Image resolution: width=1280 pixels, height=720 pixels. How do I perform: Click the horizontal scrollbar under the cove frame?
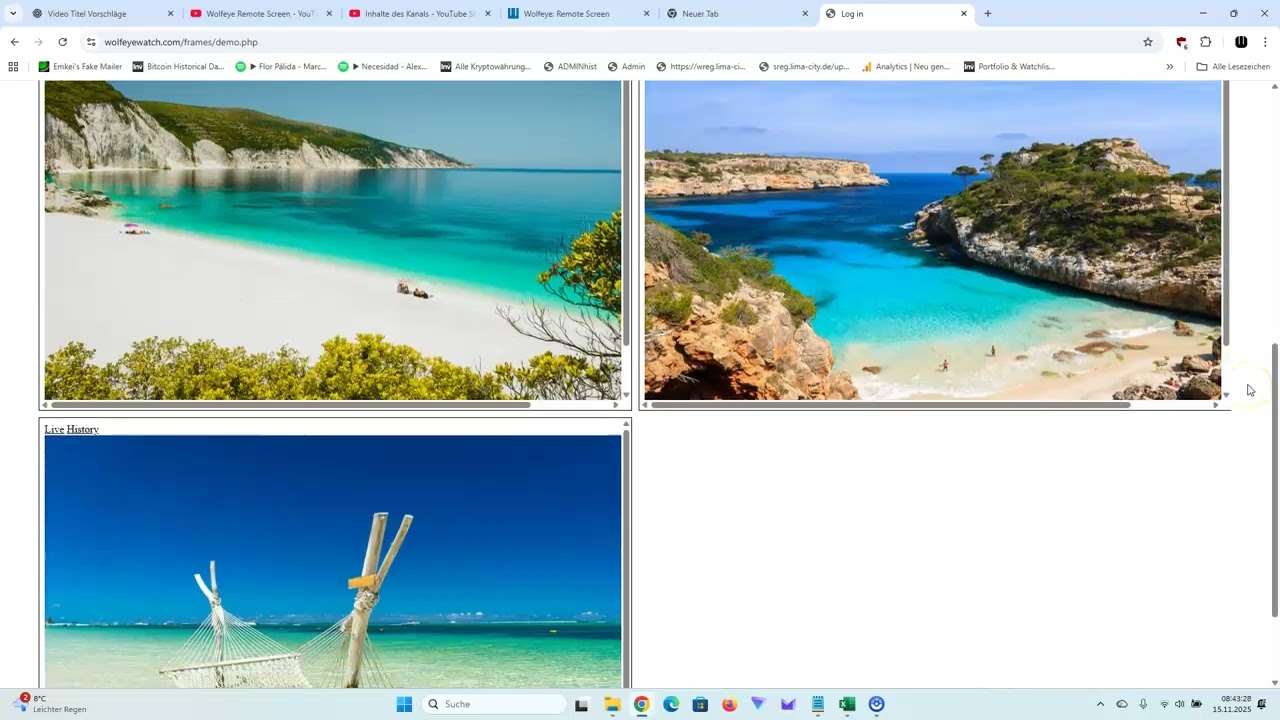click(890, 405)
